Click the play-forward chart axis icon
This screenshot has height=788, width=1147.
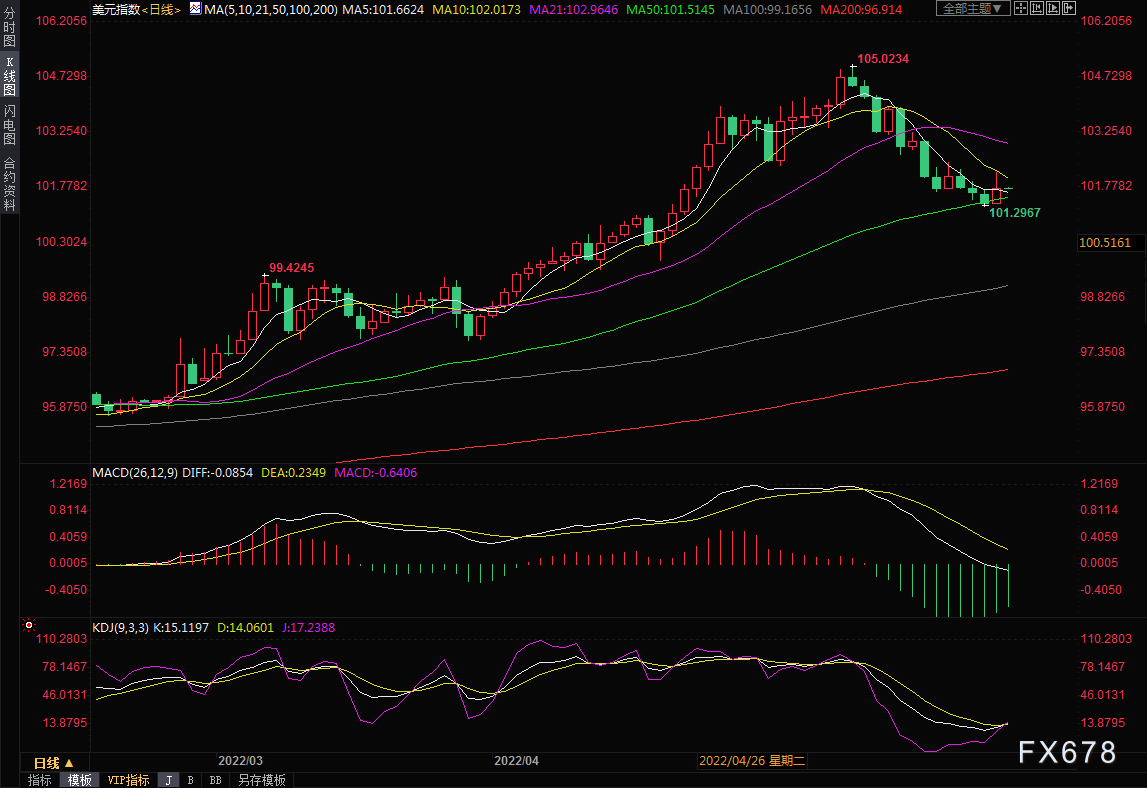[x=1053, y=8]
